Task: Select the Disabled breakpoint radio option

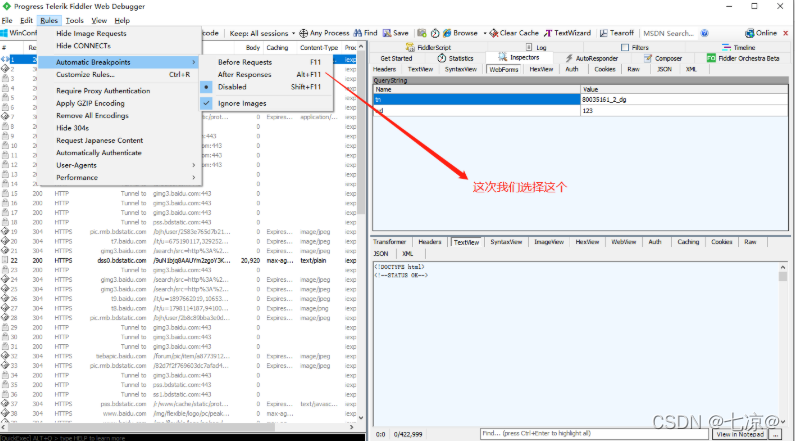Action: click(x=206, y=87)
